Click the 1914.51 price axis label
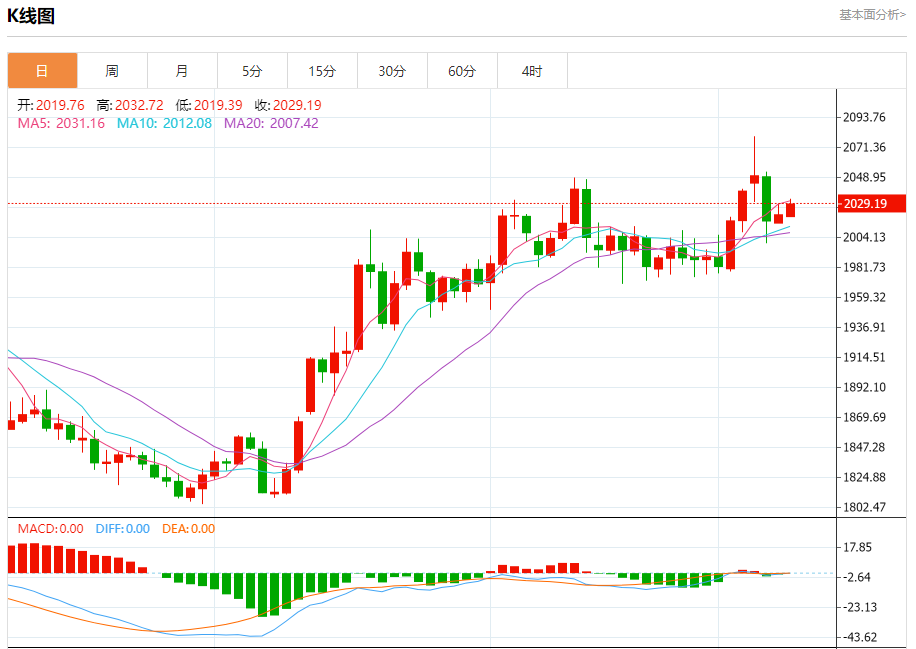The width and height of the screenshot is (916, 649). 864,357
